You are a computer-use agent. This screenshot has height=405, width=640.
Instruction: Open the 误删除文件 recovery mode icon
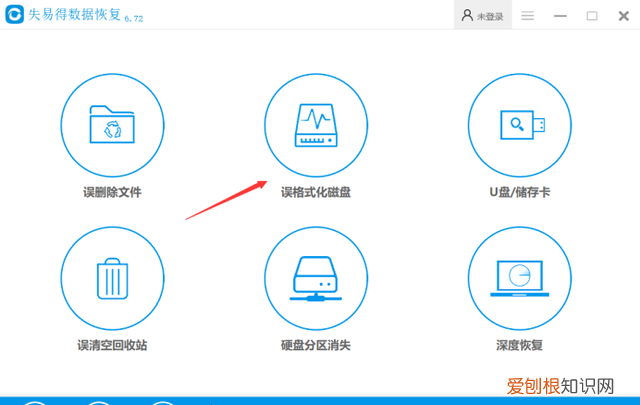point(112,125)
